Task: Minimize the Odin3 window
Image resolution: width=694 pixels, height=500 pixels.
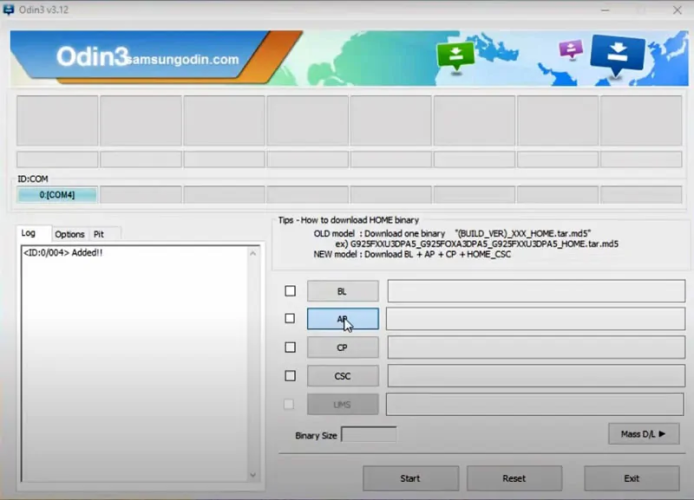Action: tap(605, 10)
